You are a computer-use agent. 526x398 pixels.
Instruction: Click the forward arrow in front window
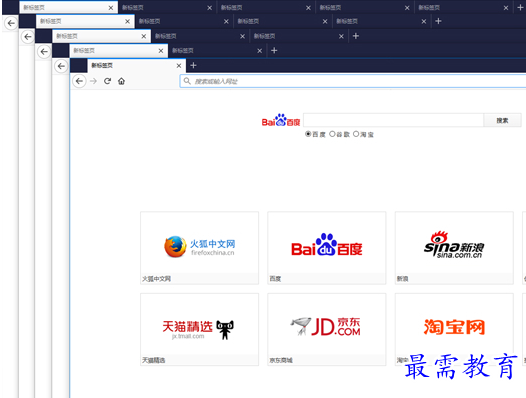[94, 81]
